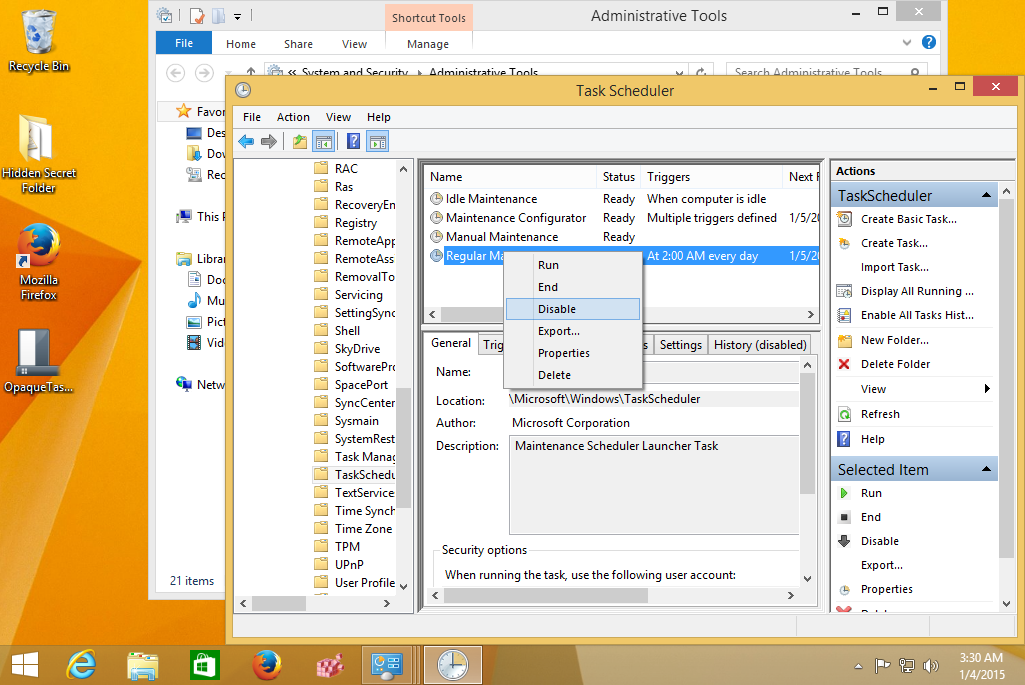Select the Mozilla Firefox desktop shortcut
Screen dimensions: 1025x685
[x=39, y=262]
